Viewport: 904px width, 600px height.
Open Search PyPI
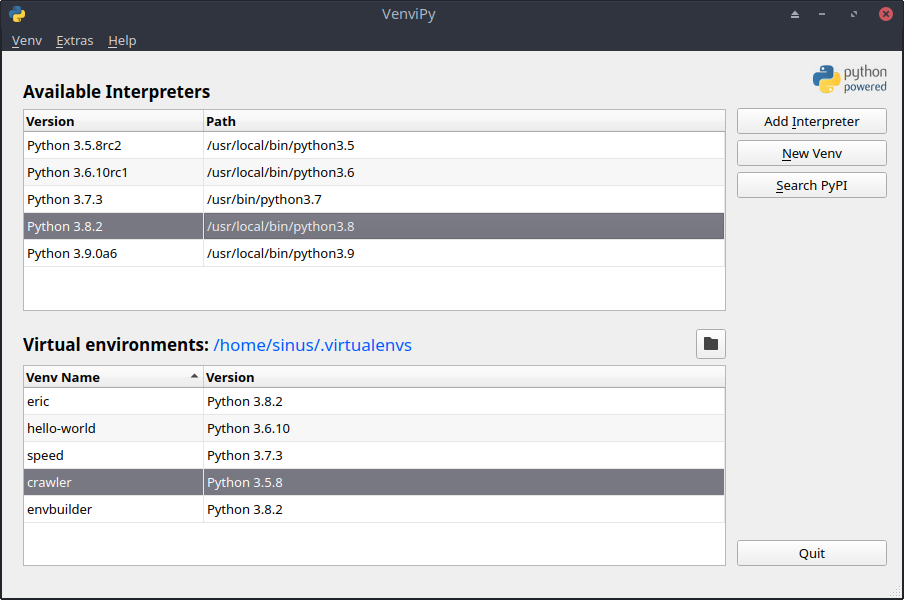(811, 185)
